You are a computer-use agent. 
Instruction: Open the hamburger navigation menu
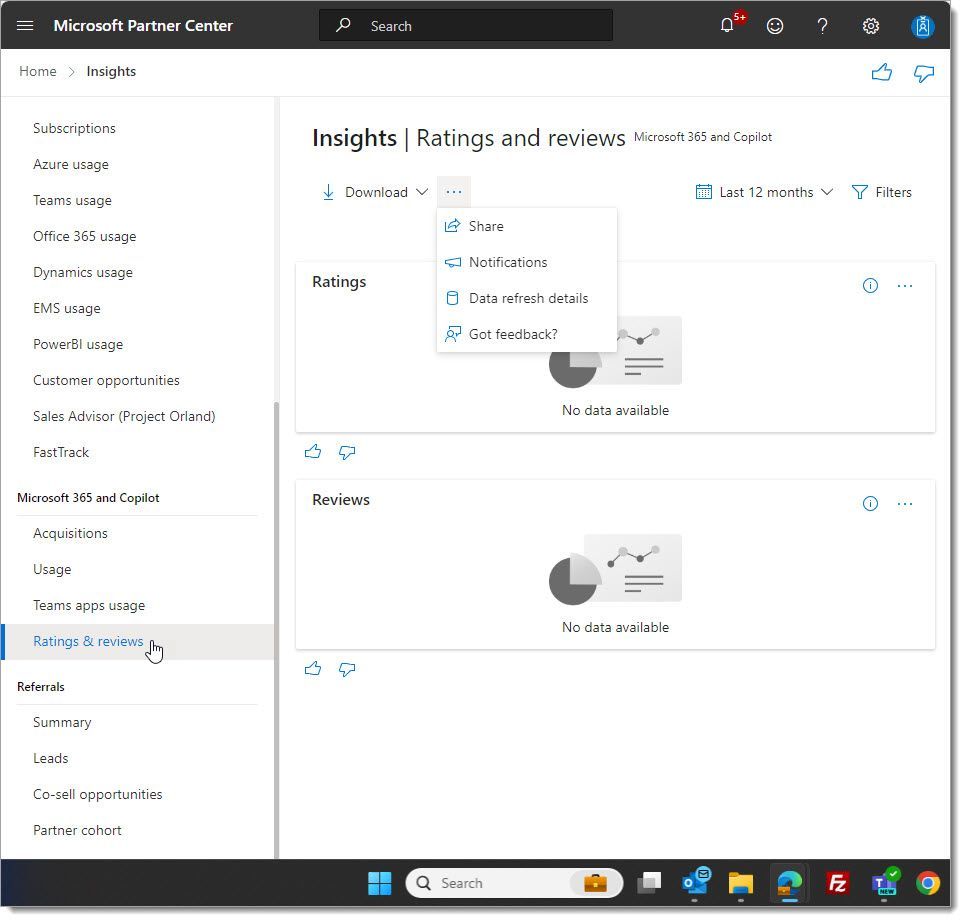25,25
